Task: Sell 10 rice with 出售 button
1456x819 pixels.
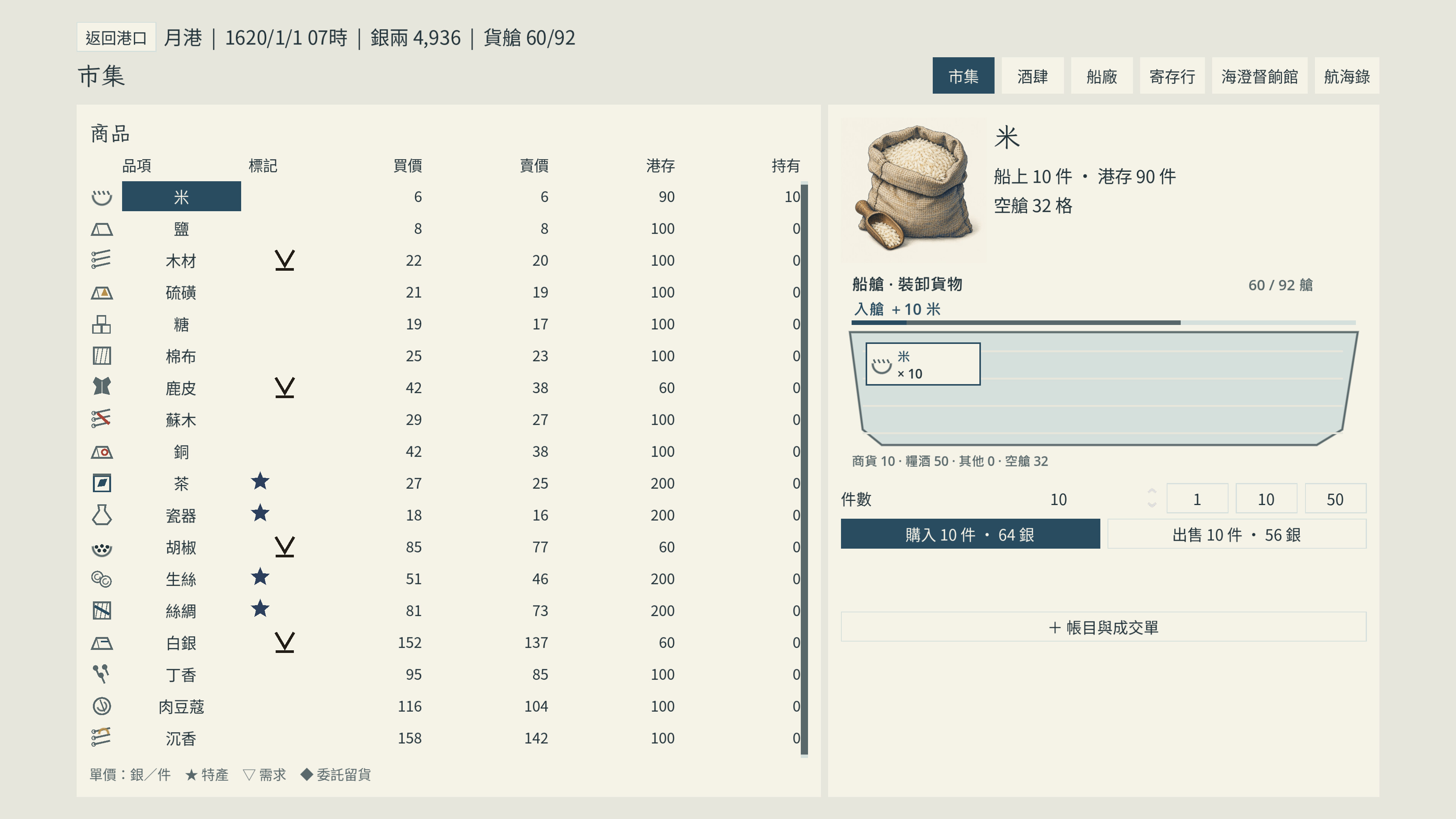Action: coord(1237,534)
